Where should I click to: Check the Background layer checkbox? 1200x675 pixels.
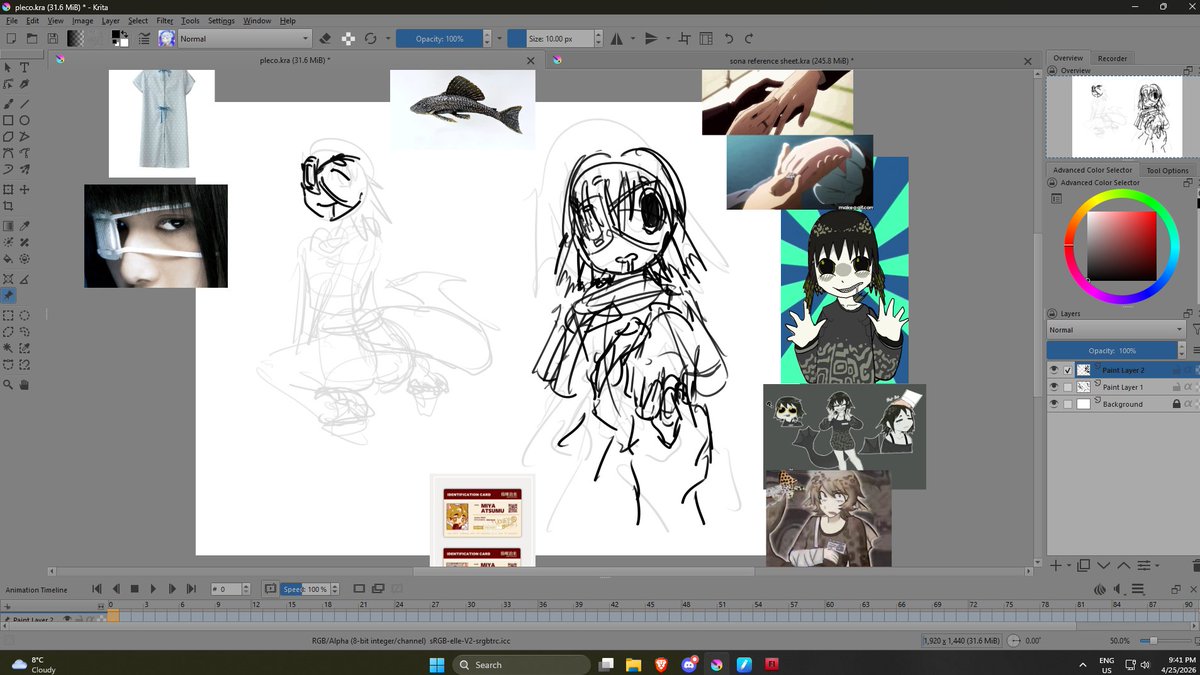1068,404
